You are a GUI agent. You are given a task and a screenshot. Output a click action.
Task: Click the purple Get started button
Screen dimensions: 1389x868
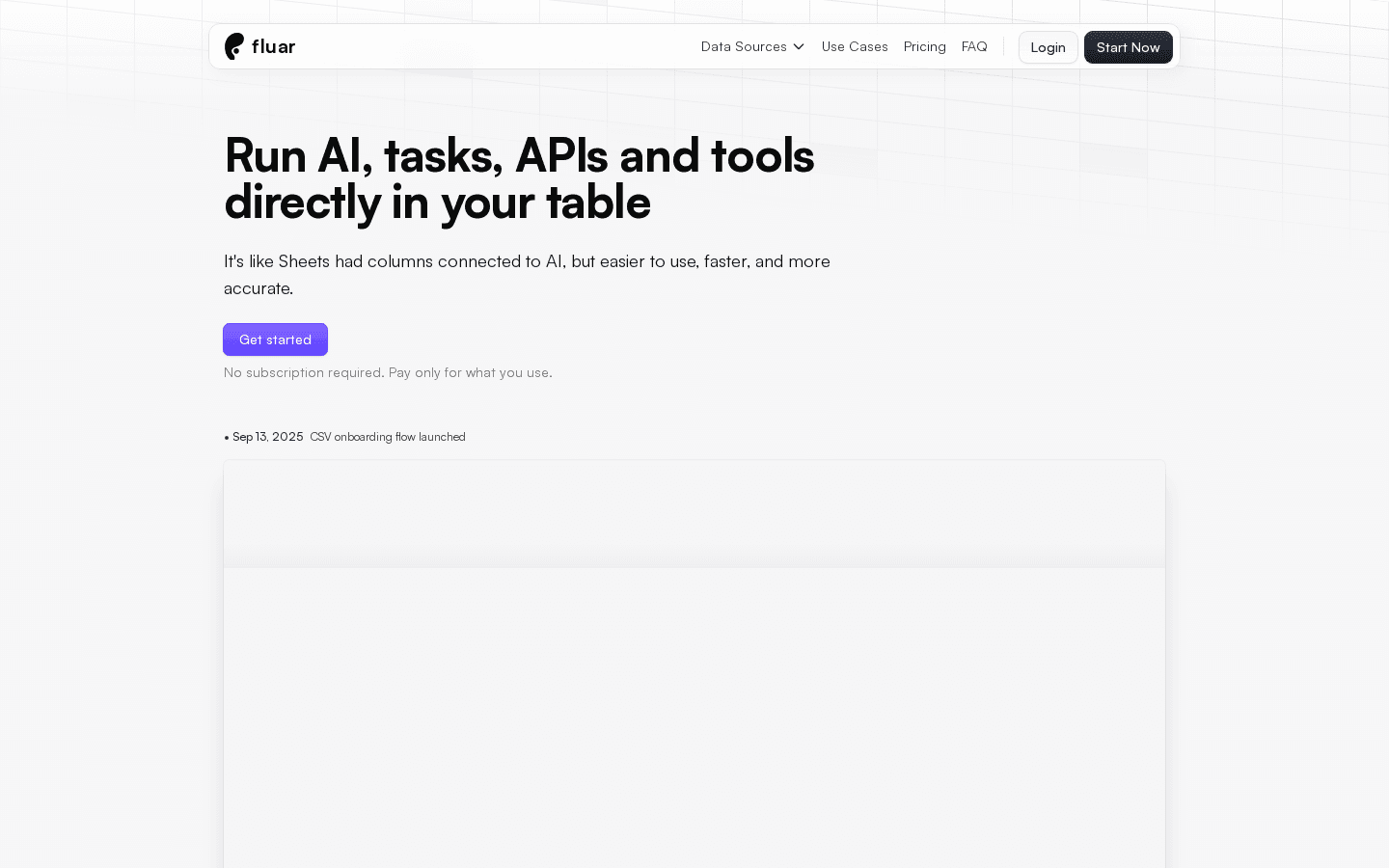pos(275,339)
